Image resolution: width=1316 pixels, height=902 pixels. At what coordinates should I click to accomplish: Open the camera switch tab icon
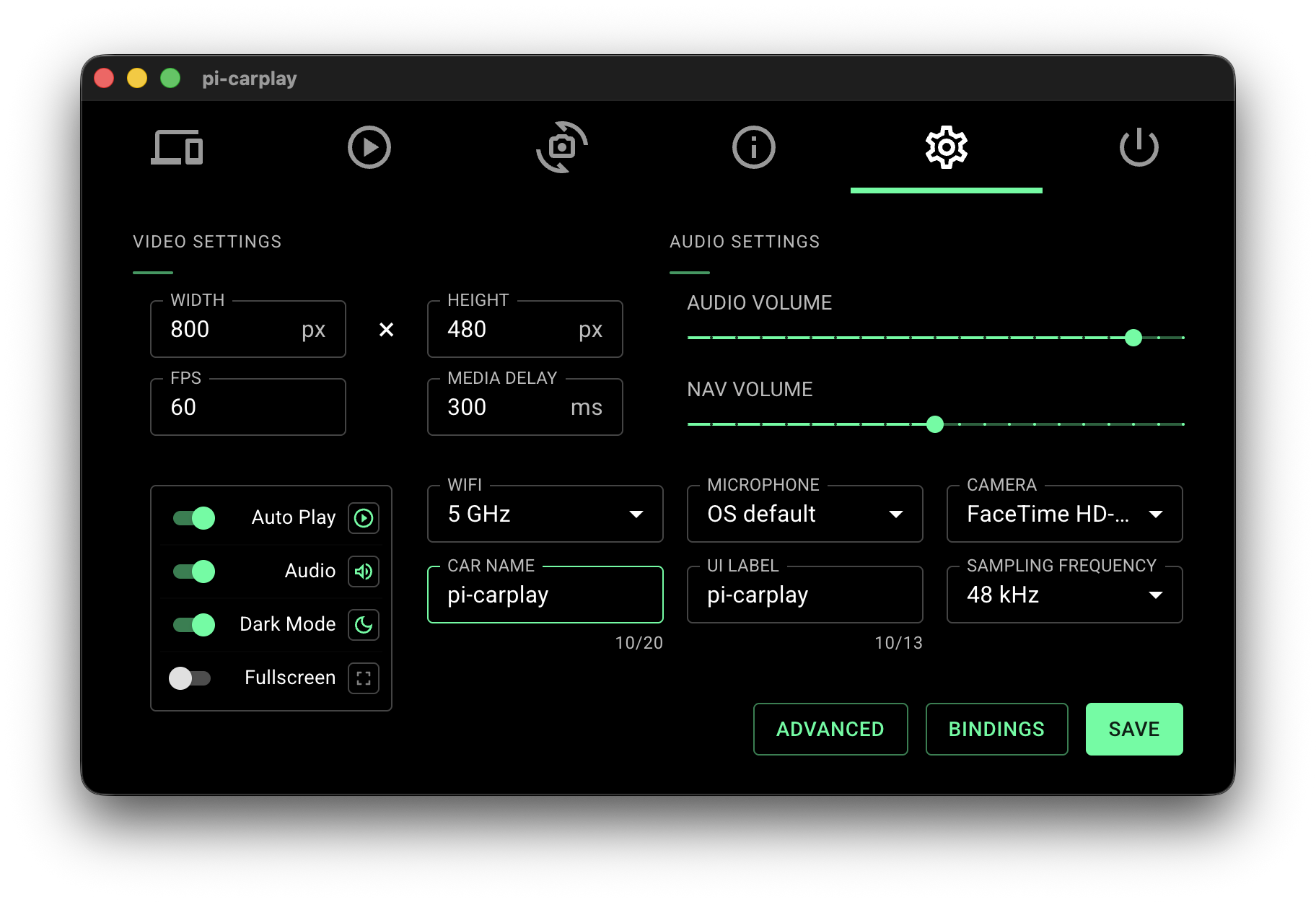[x=561, y=148]
